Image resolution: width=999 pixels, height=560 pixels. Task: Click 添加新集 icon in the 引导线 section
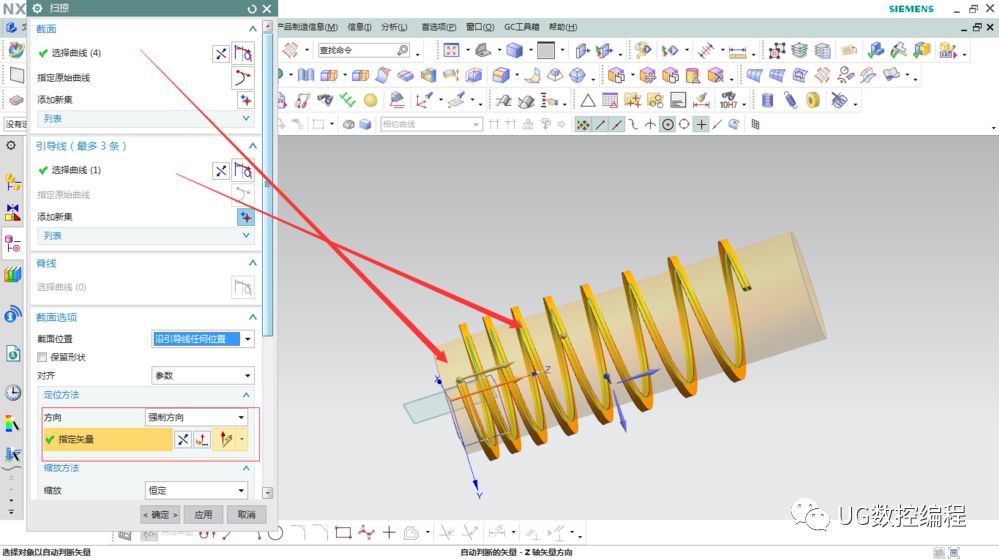244,216
